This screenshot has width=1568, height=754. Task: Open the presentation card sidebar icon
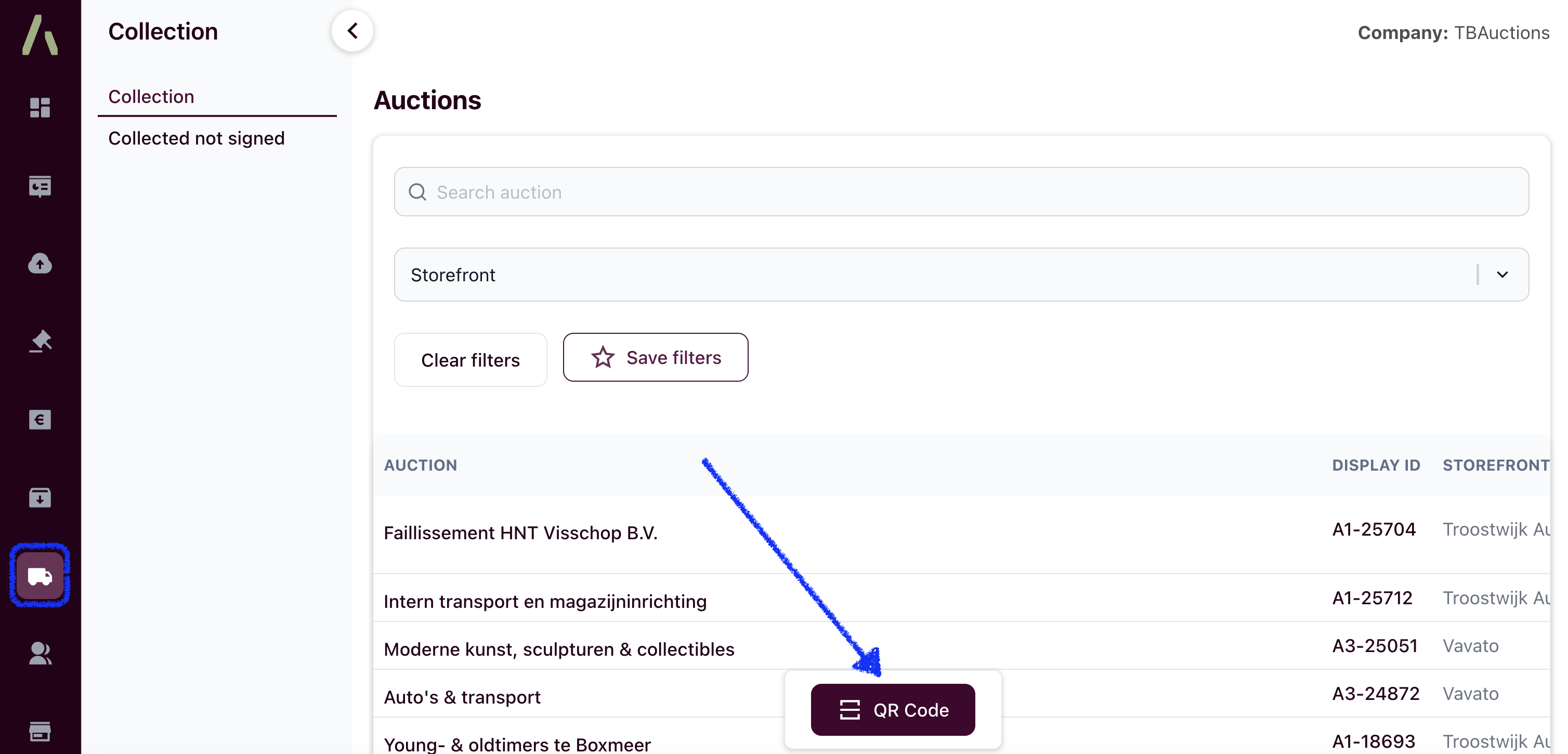(x=40, y=186)
